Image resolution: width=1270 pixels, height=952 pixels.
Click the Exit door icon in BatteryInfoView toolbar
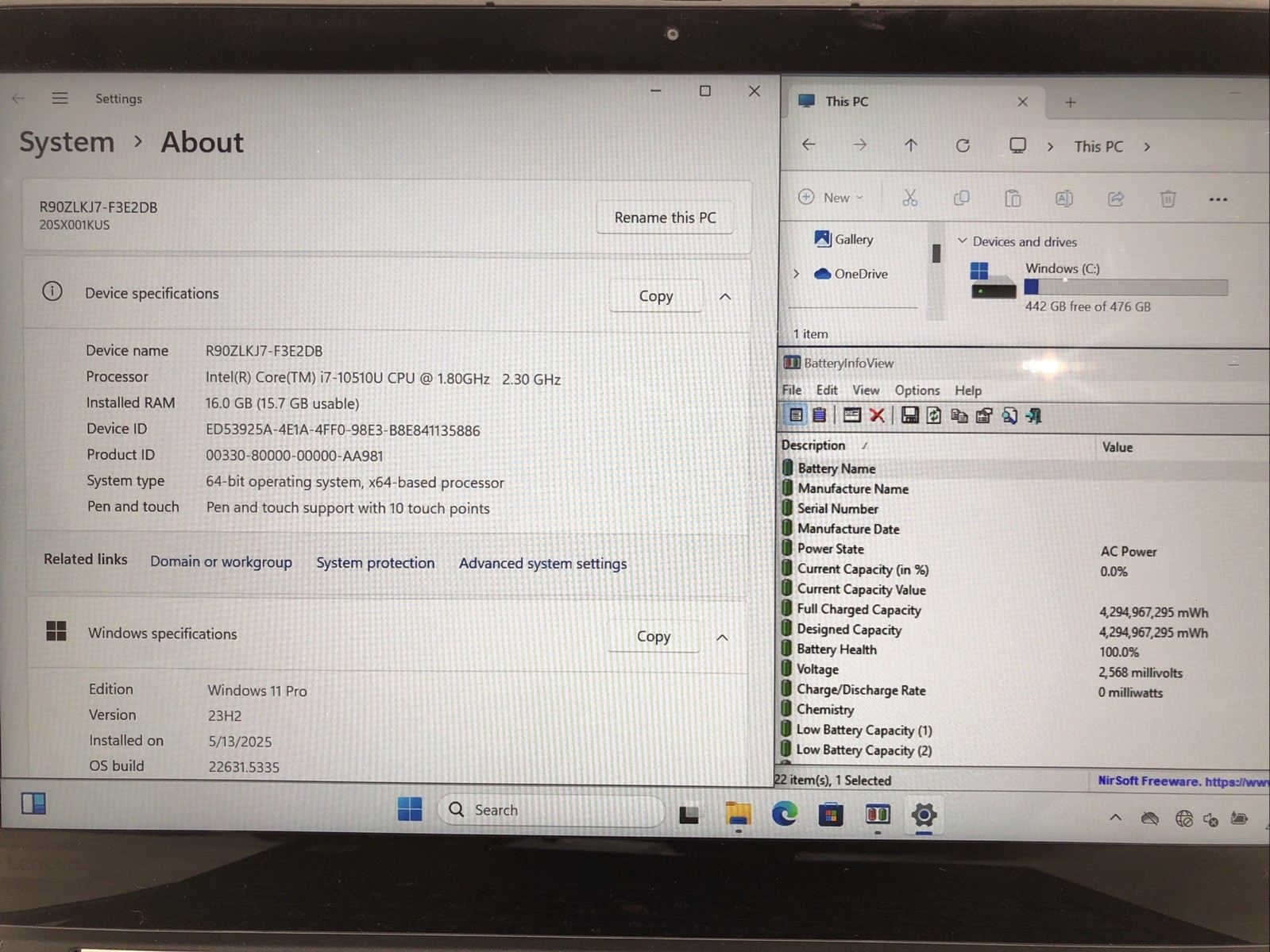[x=1034, y=415]
